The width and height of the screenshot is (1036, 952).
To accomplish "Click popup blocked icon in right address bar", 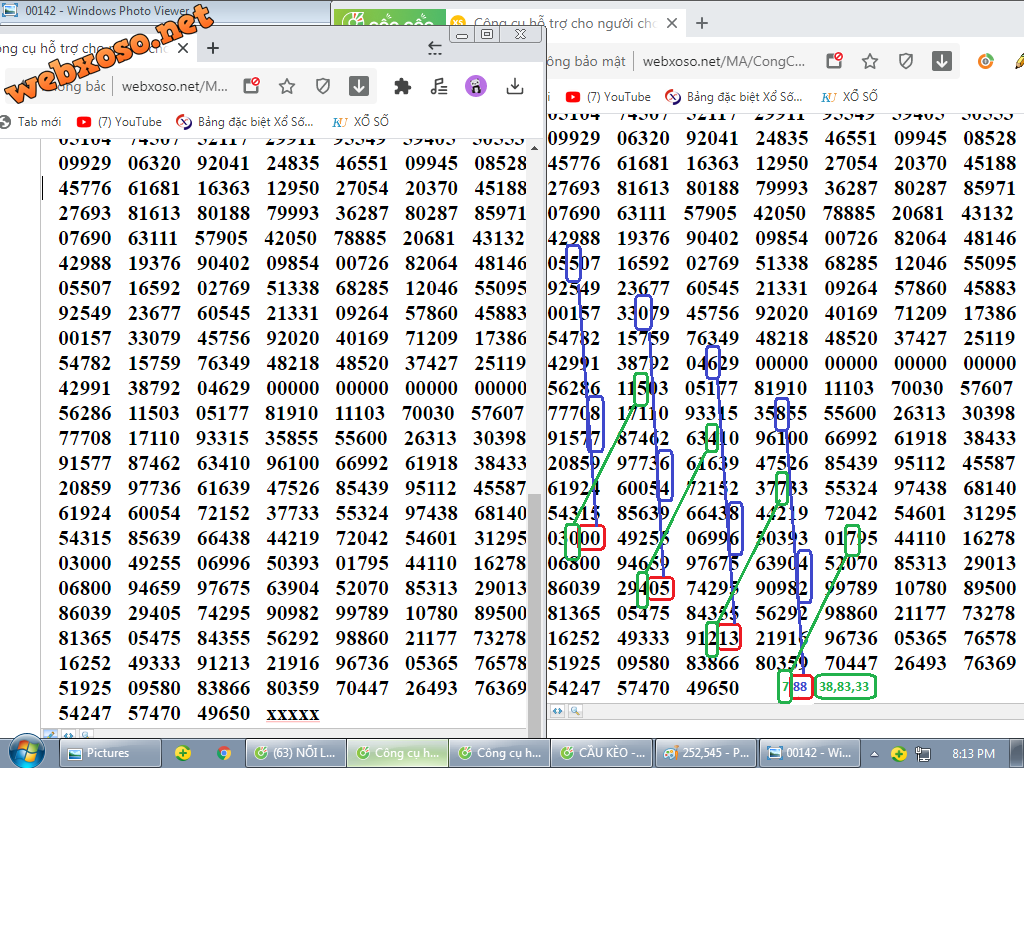I will point(834,61).
